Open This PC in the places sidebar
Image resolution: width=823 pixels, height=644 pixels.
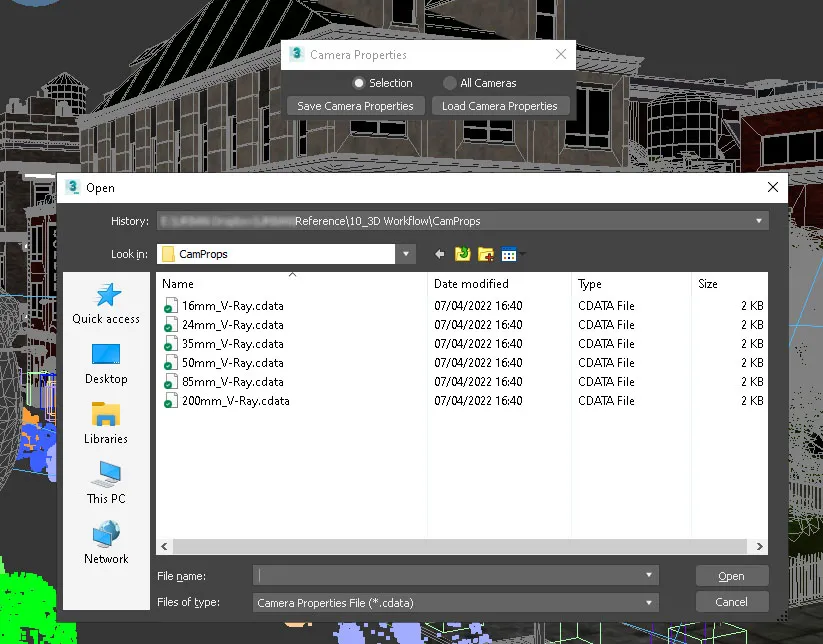(x=106, y=483)
